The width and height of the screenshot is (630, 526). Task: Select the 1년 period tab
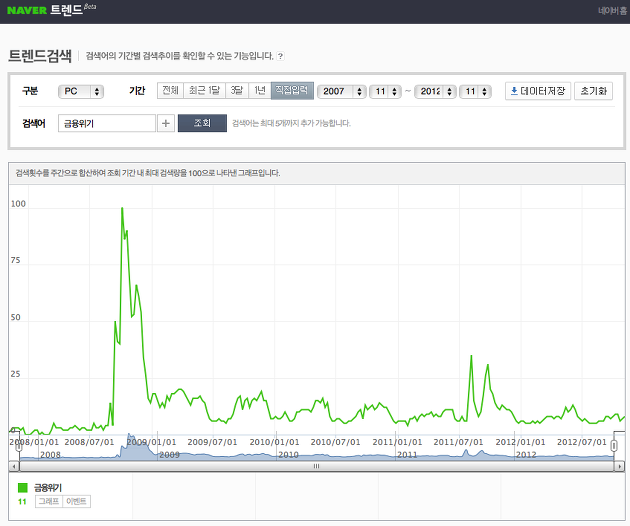(x=260, y=90)
